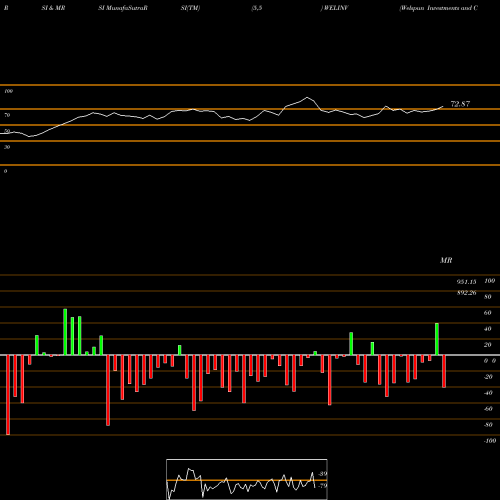Click the RSI axis label 100
Image resolution: width=500 pixels, height=500 pixels.
click(x=9, y=91)
